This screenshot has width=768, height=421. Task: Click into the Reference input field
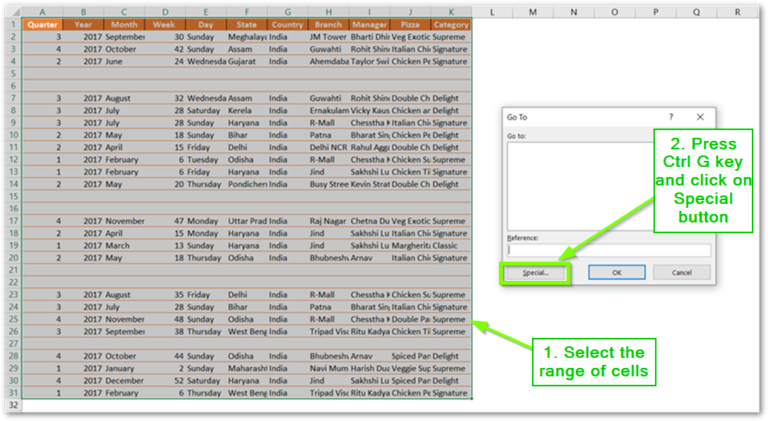click(609, 250)
